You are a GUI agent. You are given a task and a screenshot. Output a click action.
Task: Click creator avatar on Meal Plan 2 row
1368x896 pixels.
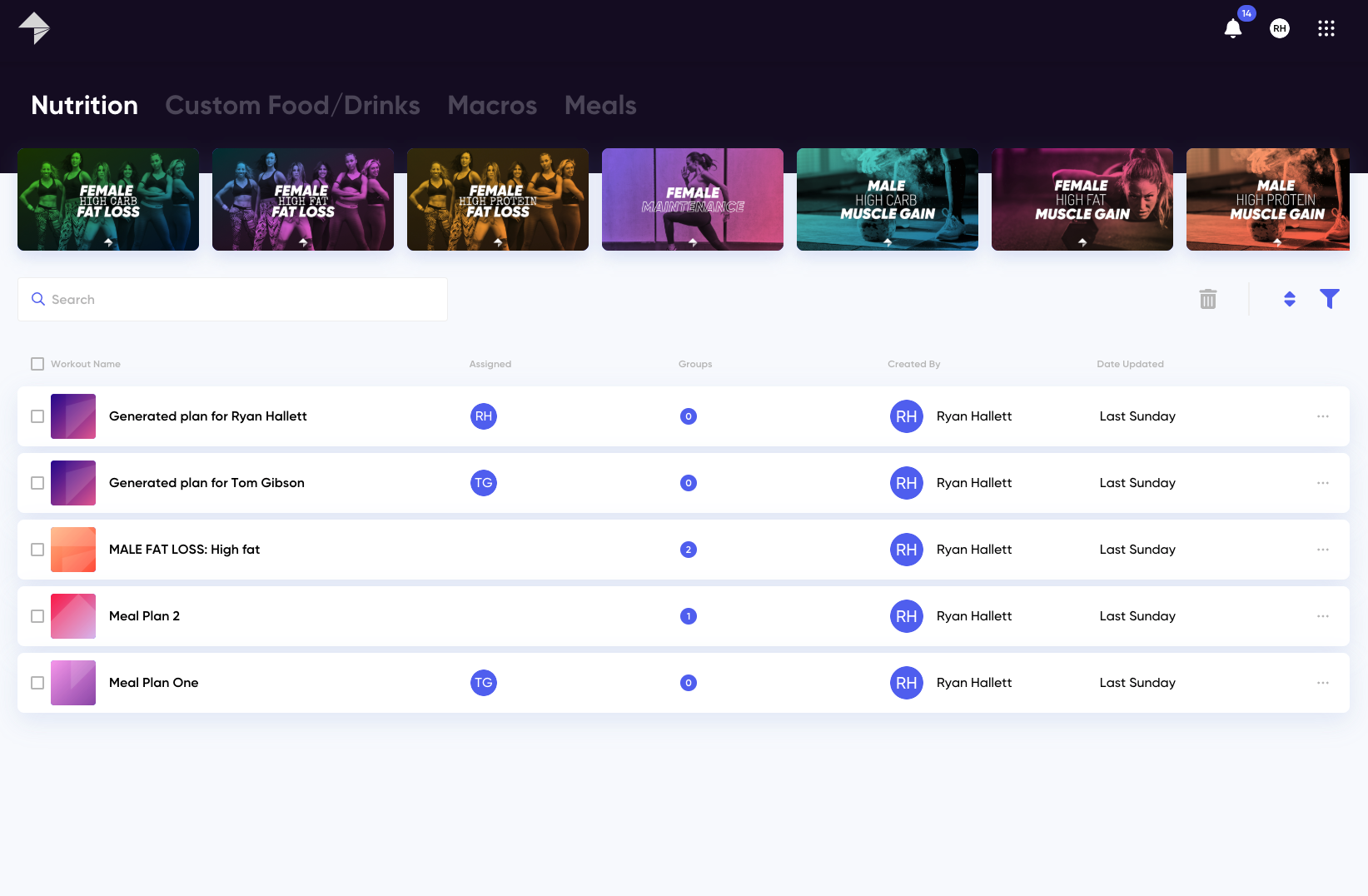907,616
